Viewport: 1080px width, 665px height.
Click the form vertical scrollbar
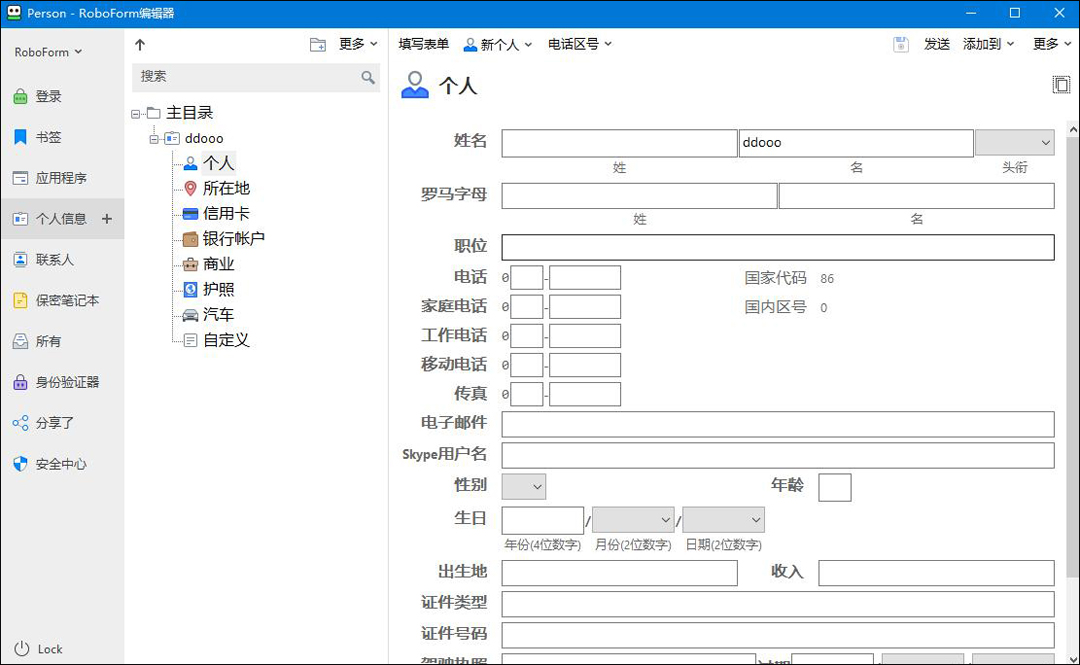tap(1073, 356)
